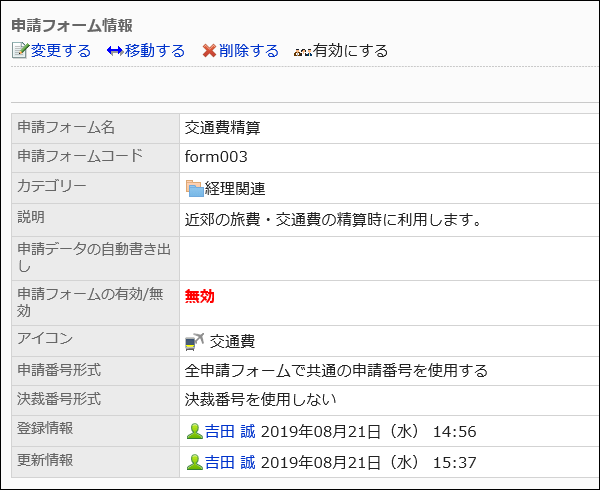This screenshot has height=490, width=600.
Task: Click the update timestamp ending 15:37
Action: (x=368, y=462)
